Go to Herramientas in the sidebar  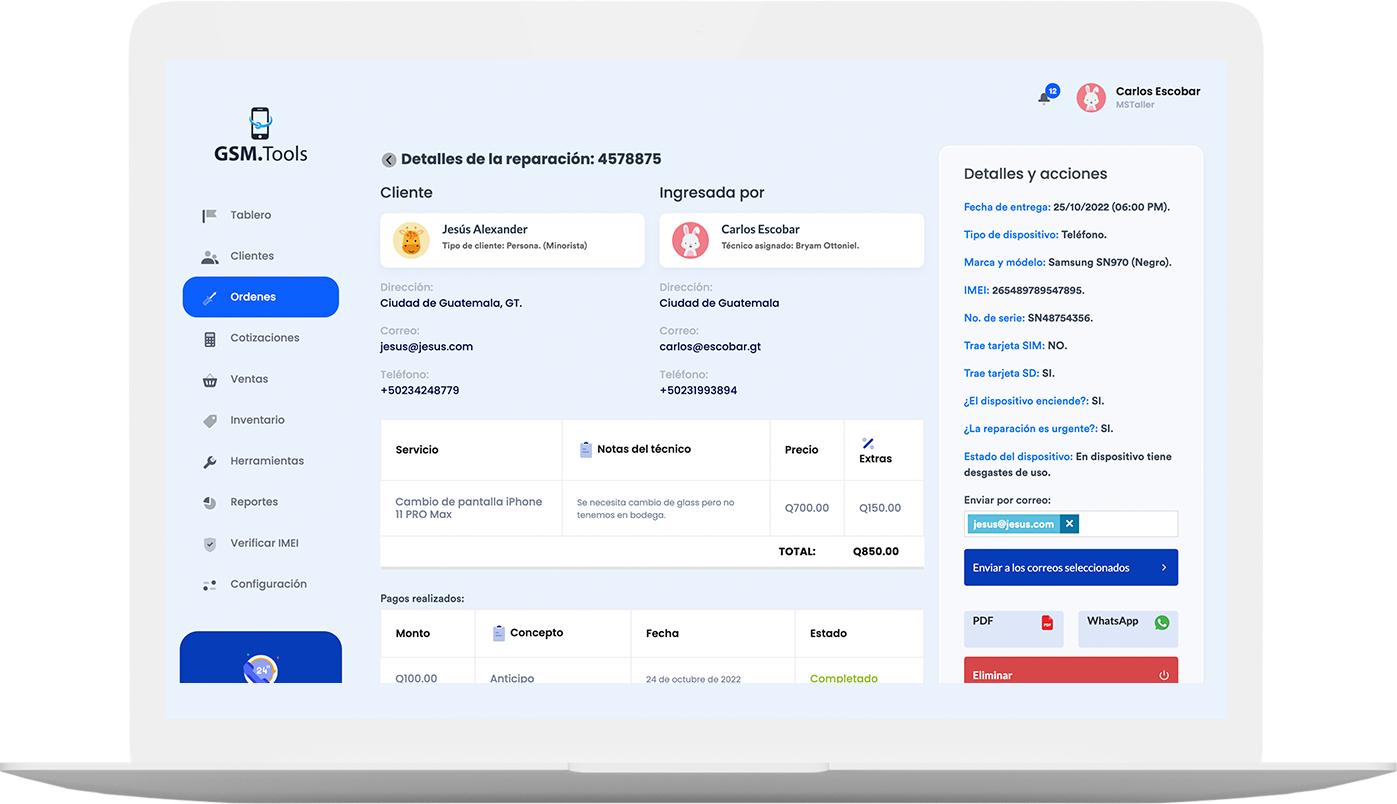266,461
